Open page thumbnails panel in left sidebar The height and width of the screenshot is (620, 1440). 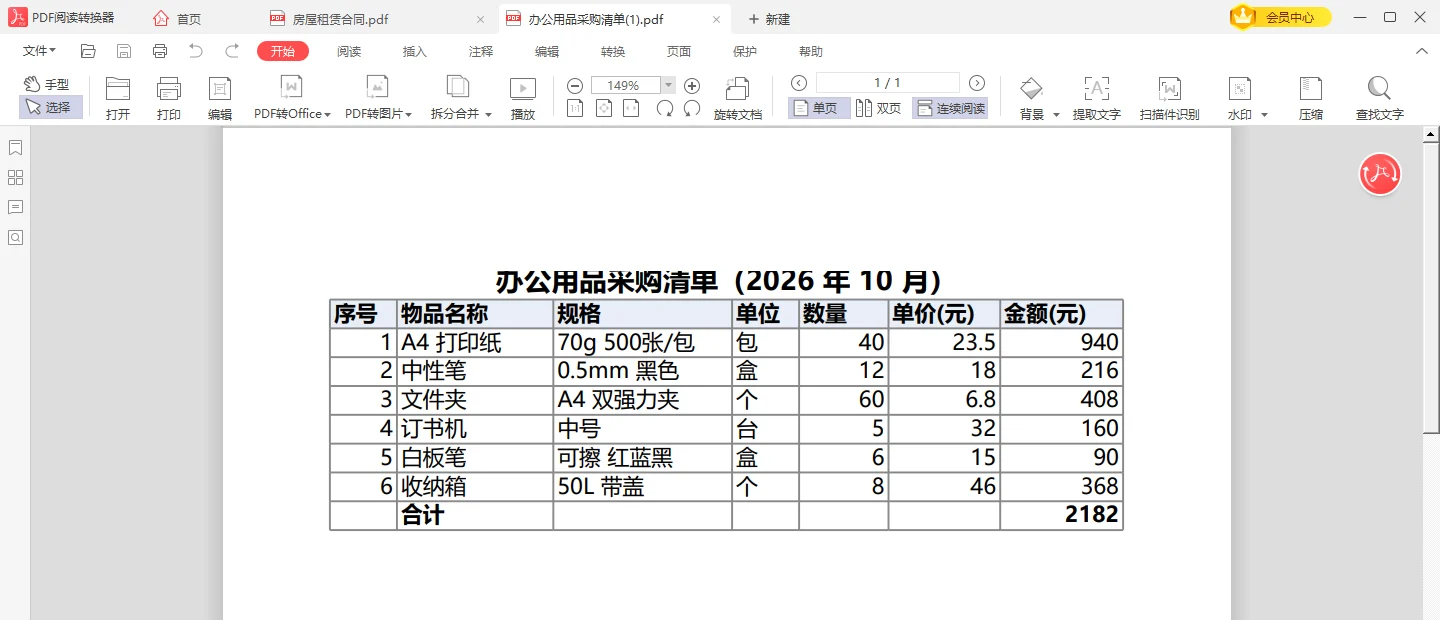[x=15, y=178]
